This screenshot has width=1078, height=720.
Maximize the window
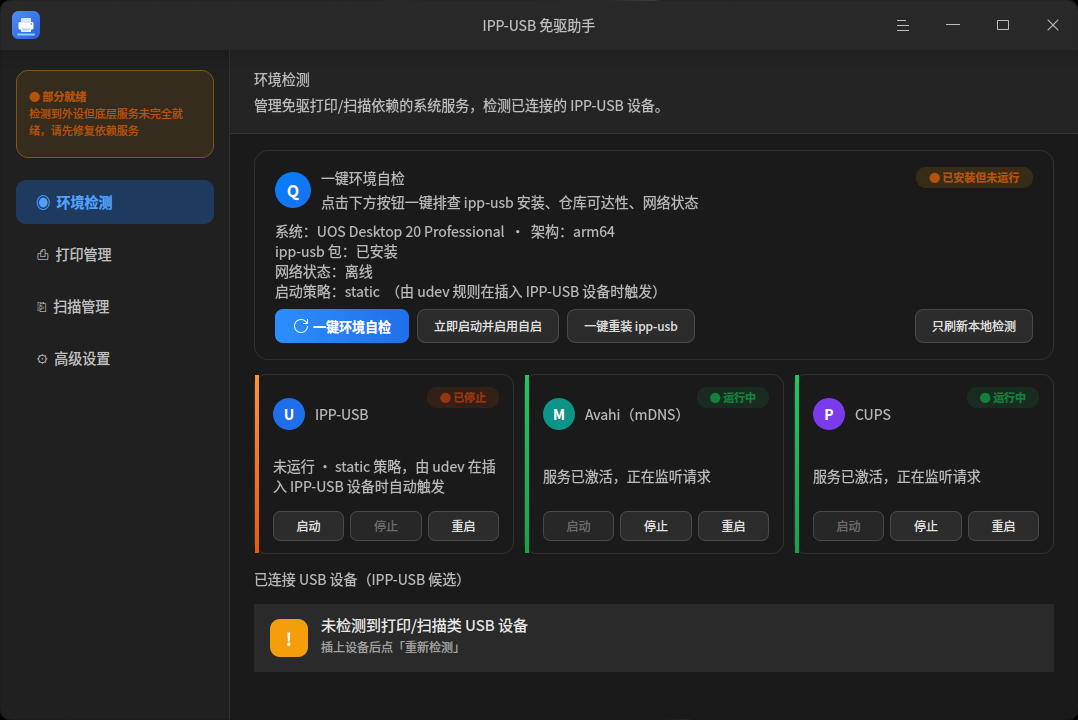pos(1003,25)
